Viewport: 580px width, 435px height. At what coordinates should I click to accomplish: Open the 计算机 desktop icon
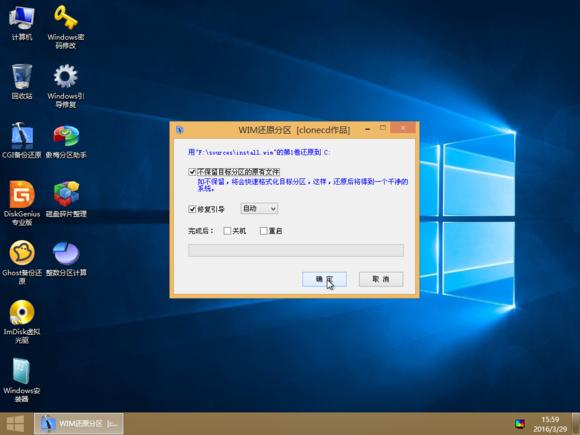22,23
